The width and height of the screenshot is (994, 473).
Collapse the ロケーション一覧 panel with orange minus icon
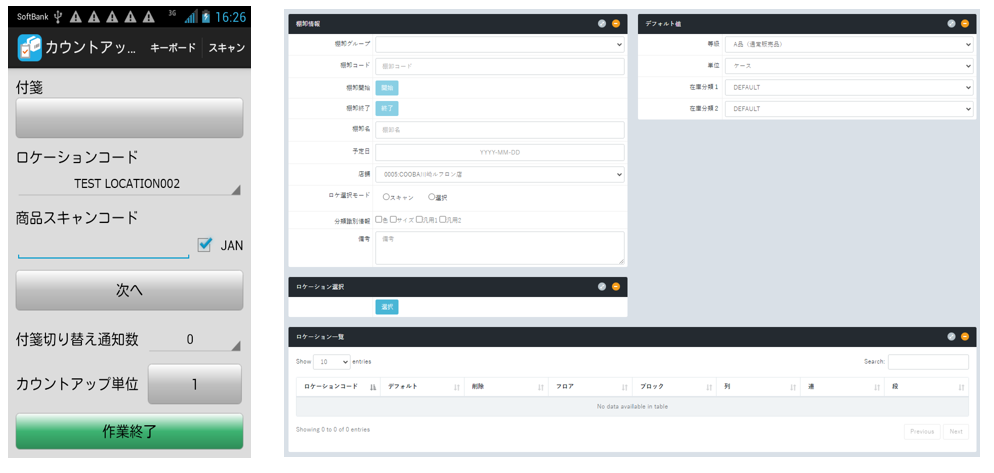click(965, 337)
